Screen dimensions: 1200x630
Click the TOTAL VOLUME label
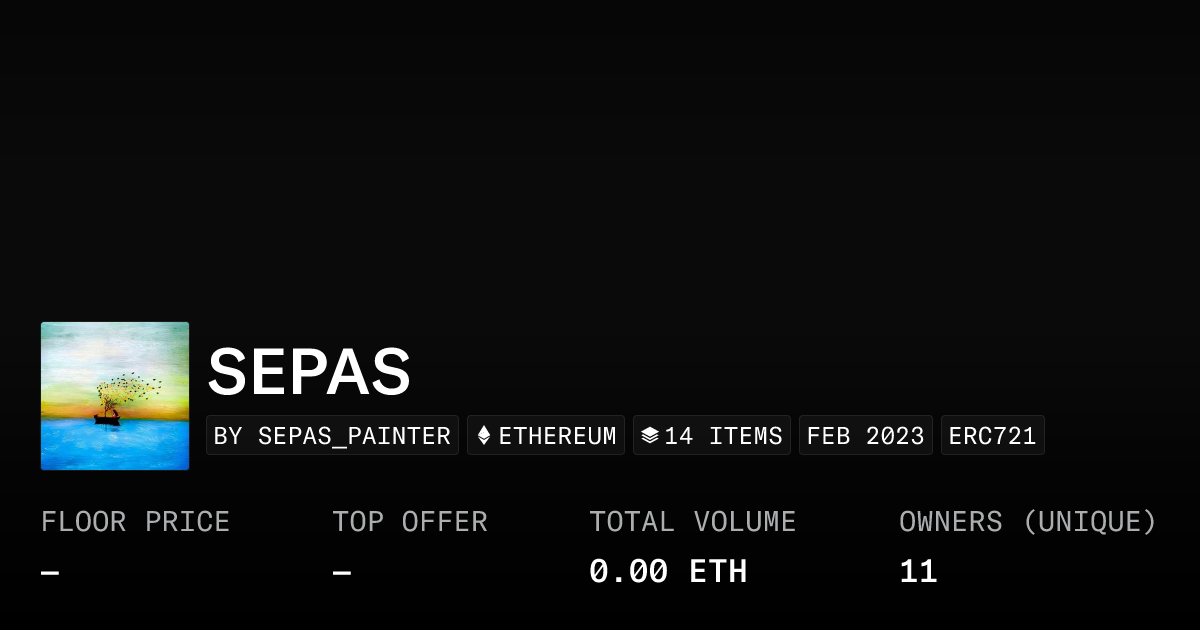tap(692, 522)
